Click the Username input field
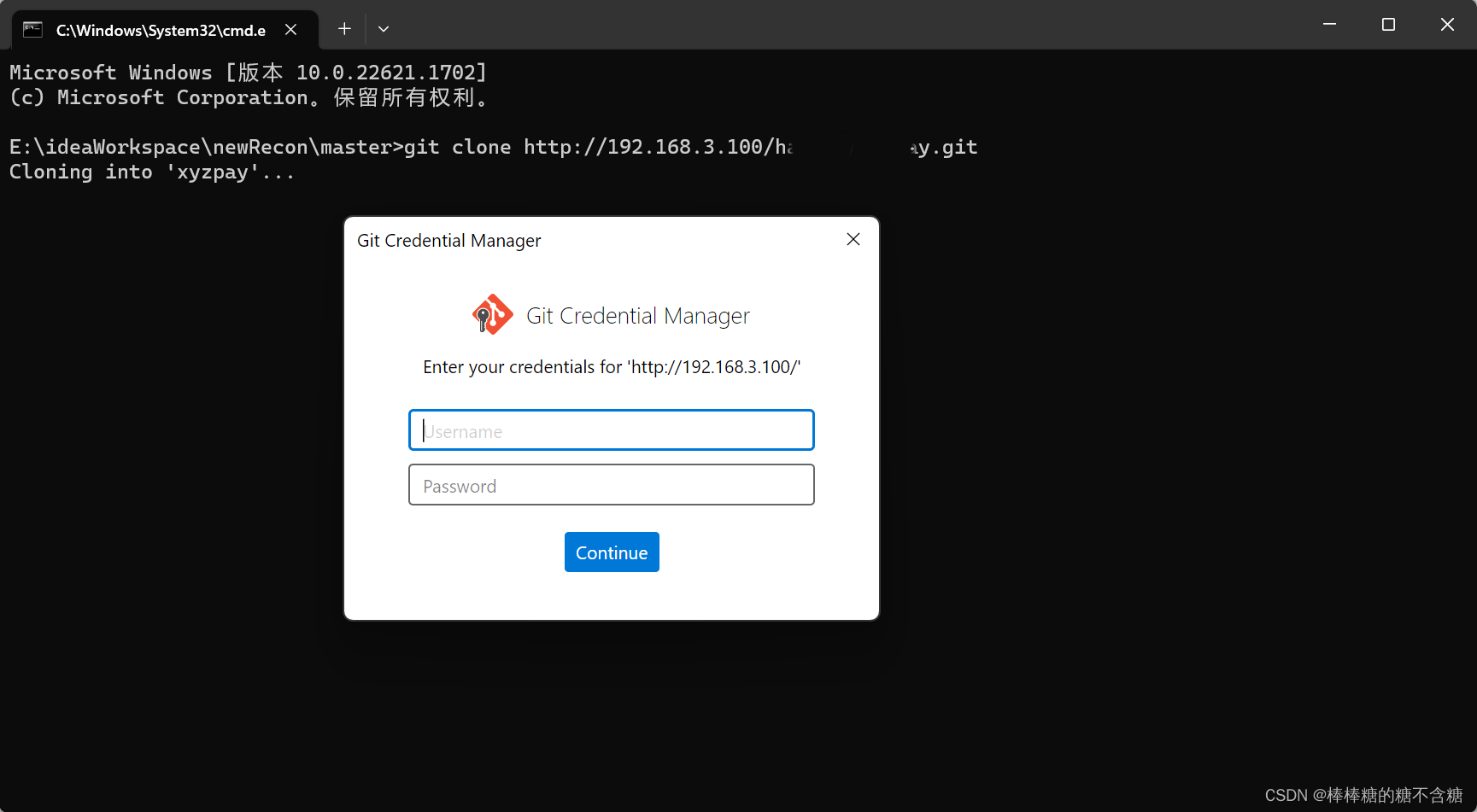Screen dimensions: 1477x812 point(611,430)
